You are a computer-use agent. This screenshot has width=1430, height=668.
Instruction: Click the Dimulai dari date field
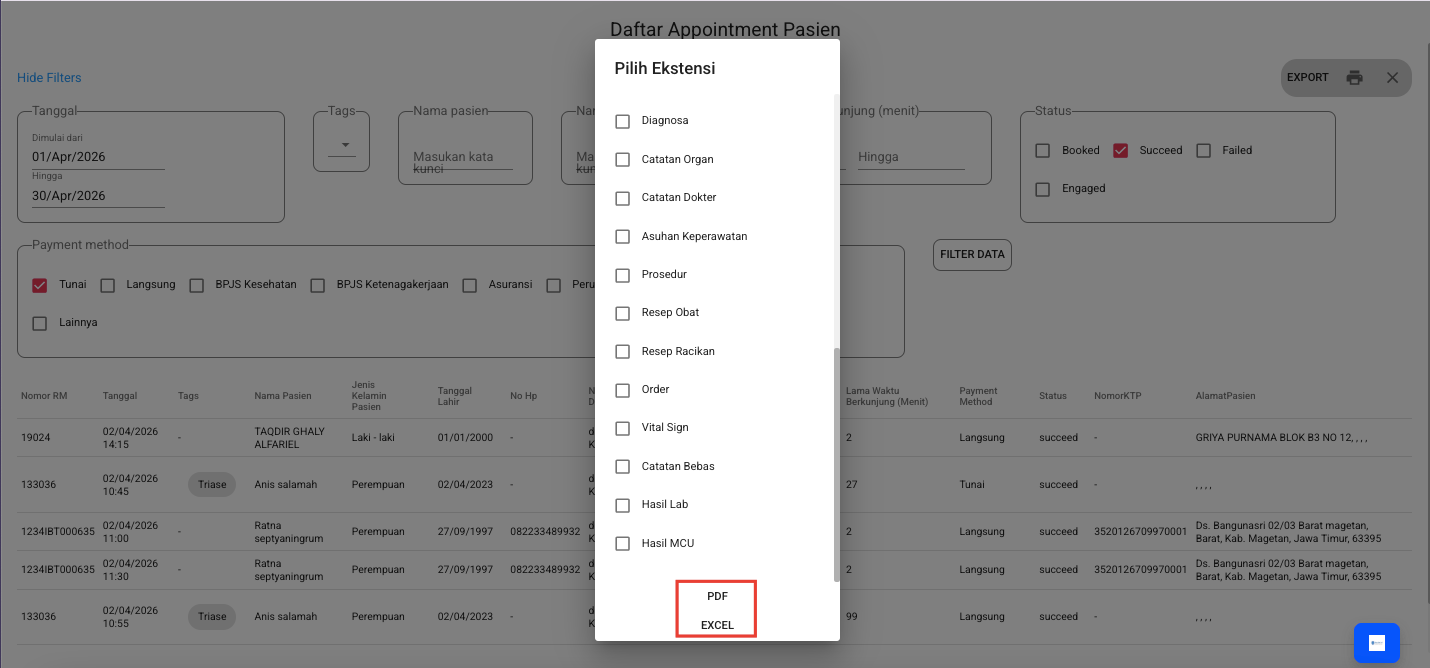click(x=97, y=157)
